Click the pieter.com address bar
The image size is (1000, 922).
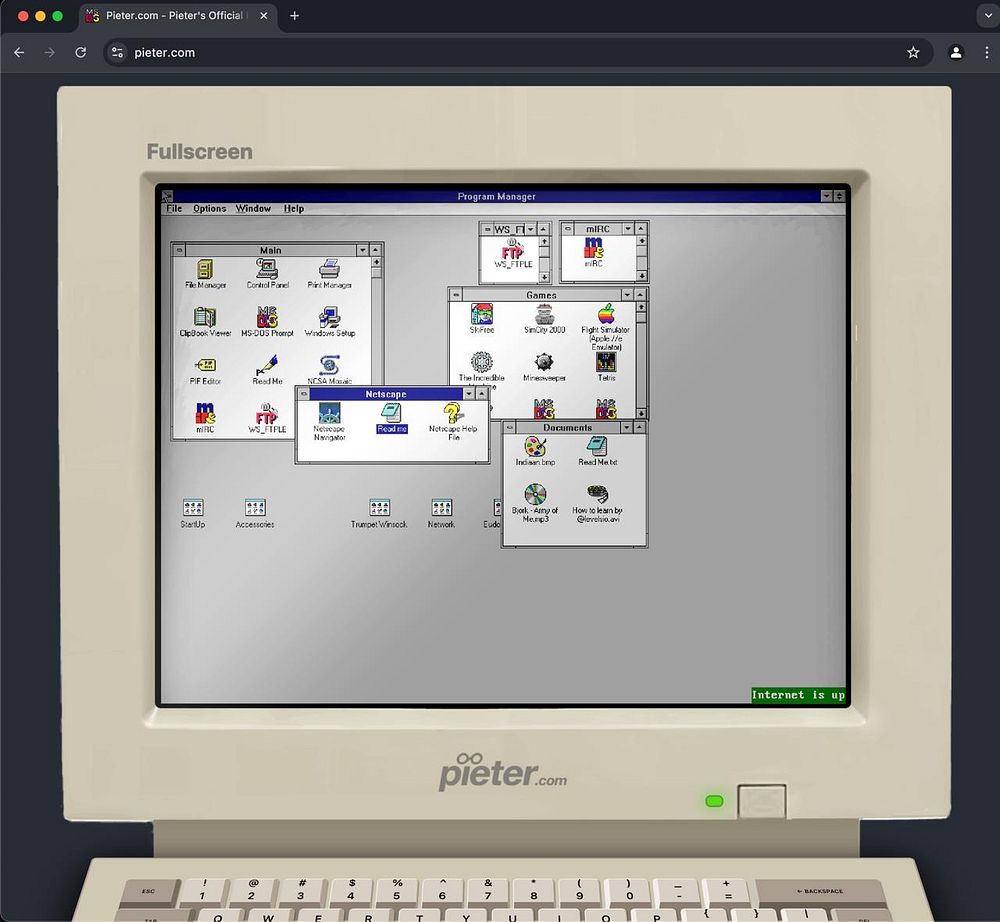click(518, 52)
